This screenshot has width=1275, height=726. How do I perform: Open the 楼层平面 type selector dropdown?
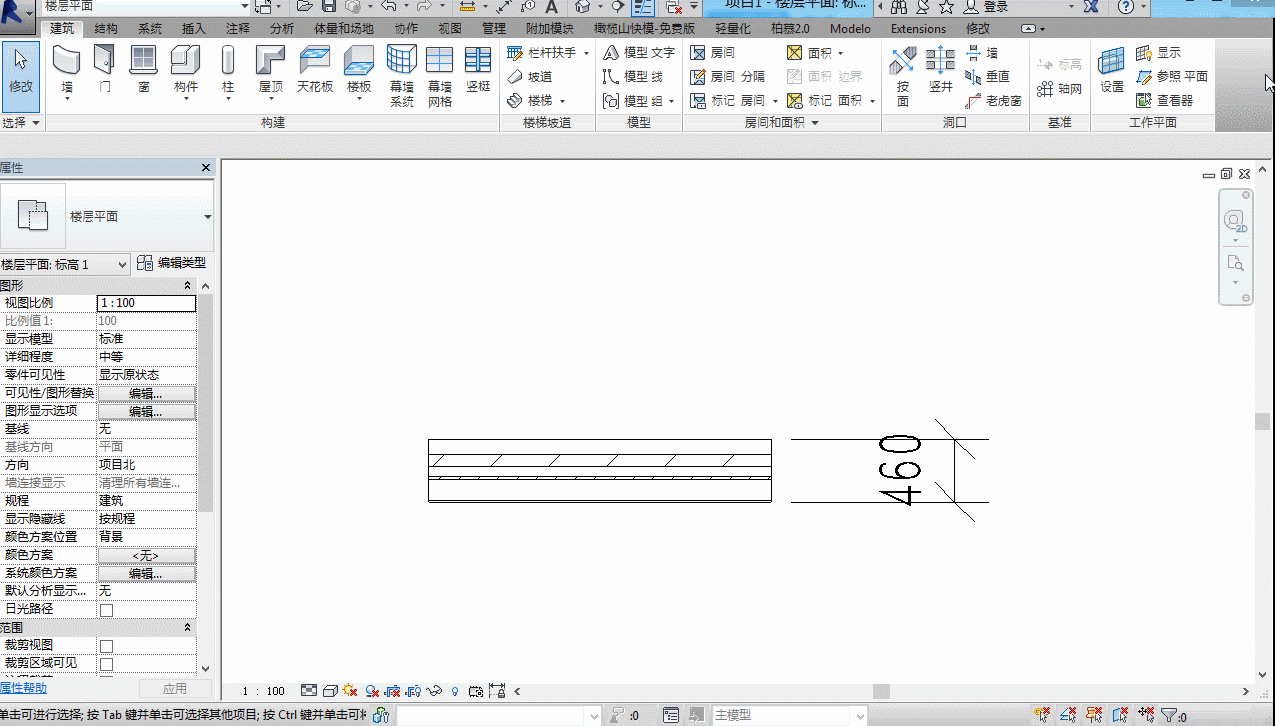(x=207, y=217)
